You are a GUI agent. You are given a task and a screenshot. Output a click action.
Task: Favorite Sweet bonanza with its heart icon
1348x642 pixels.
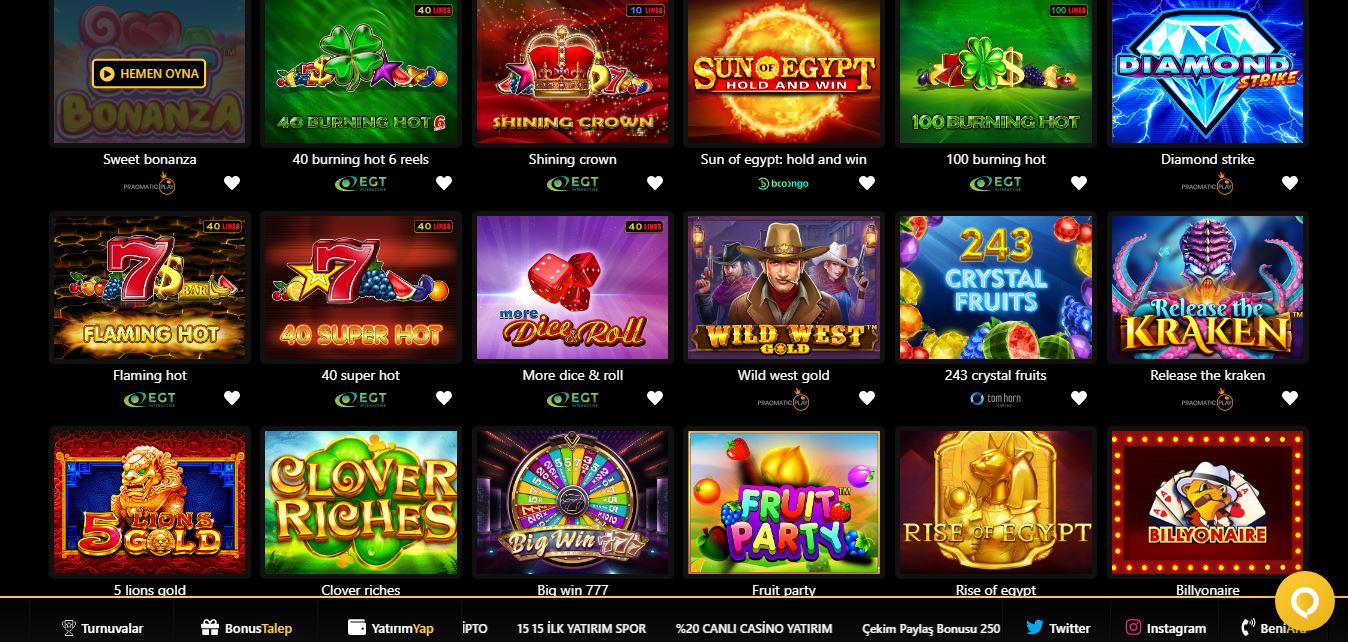[x=232, y=183]
